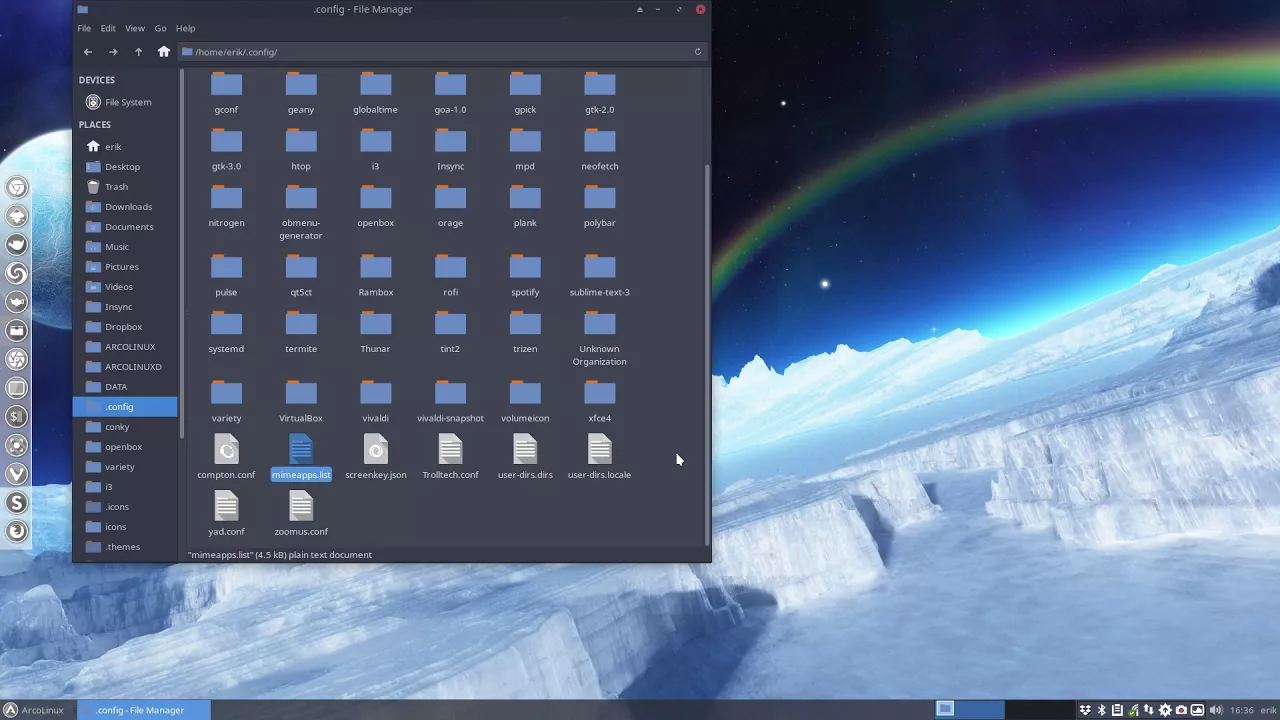Select the htop folder

[301, 150]
